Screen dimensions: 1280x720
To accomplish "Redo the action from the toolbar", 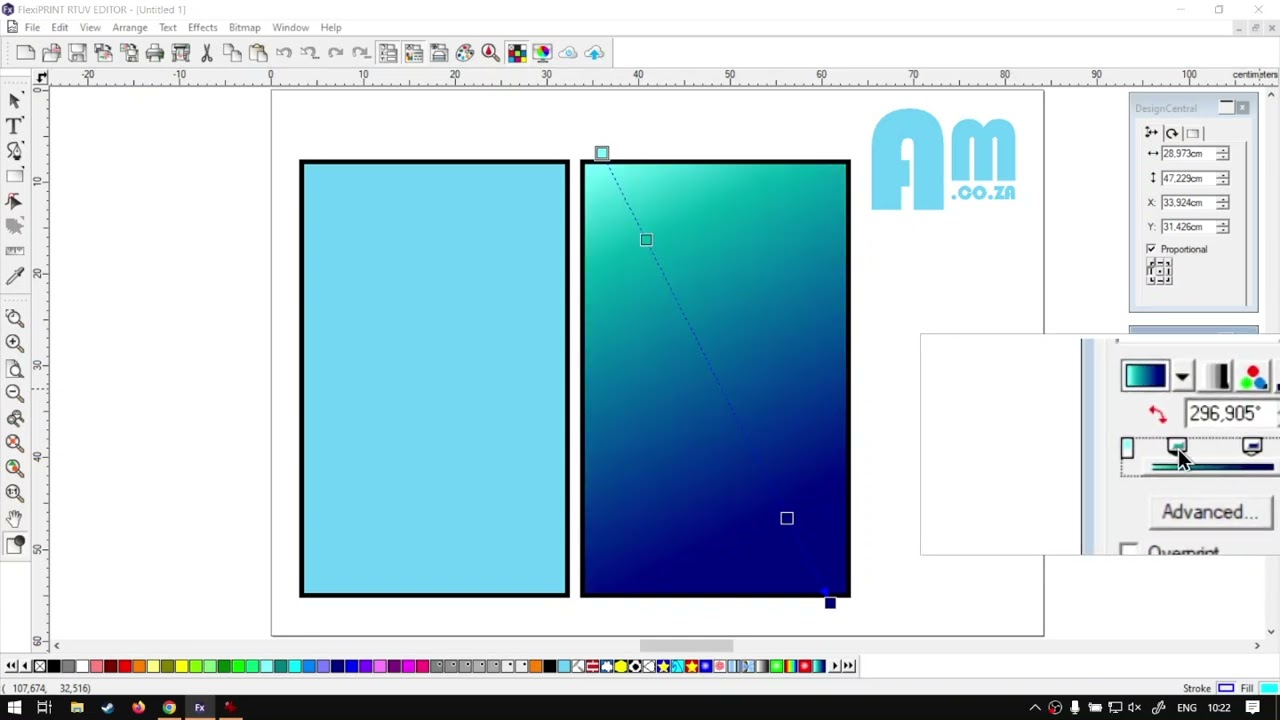I will pos(336,53).
